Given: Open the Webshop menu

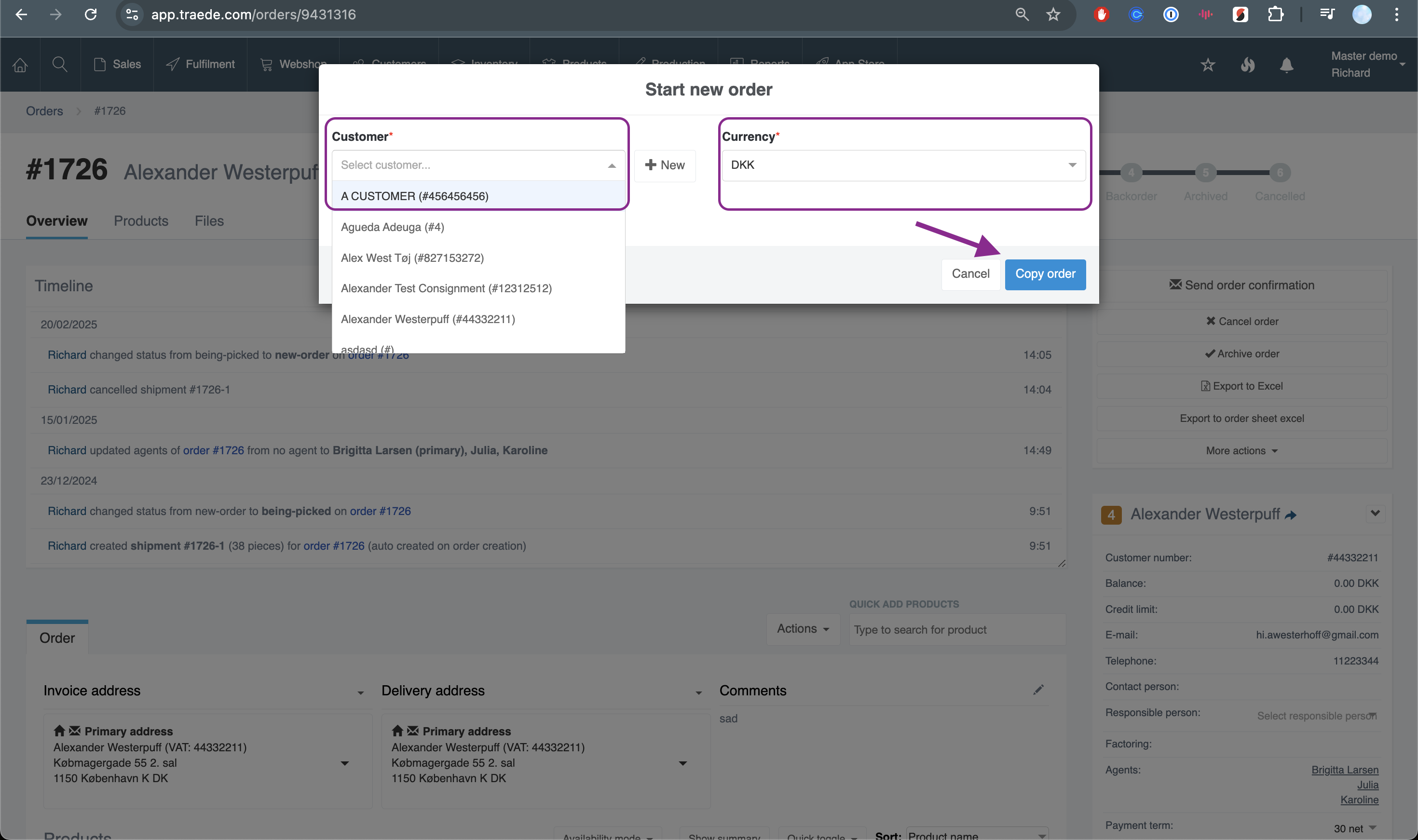Looking at the screenshot, I should (293, 65).
